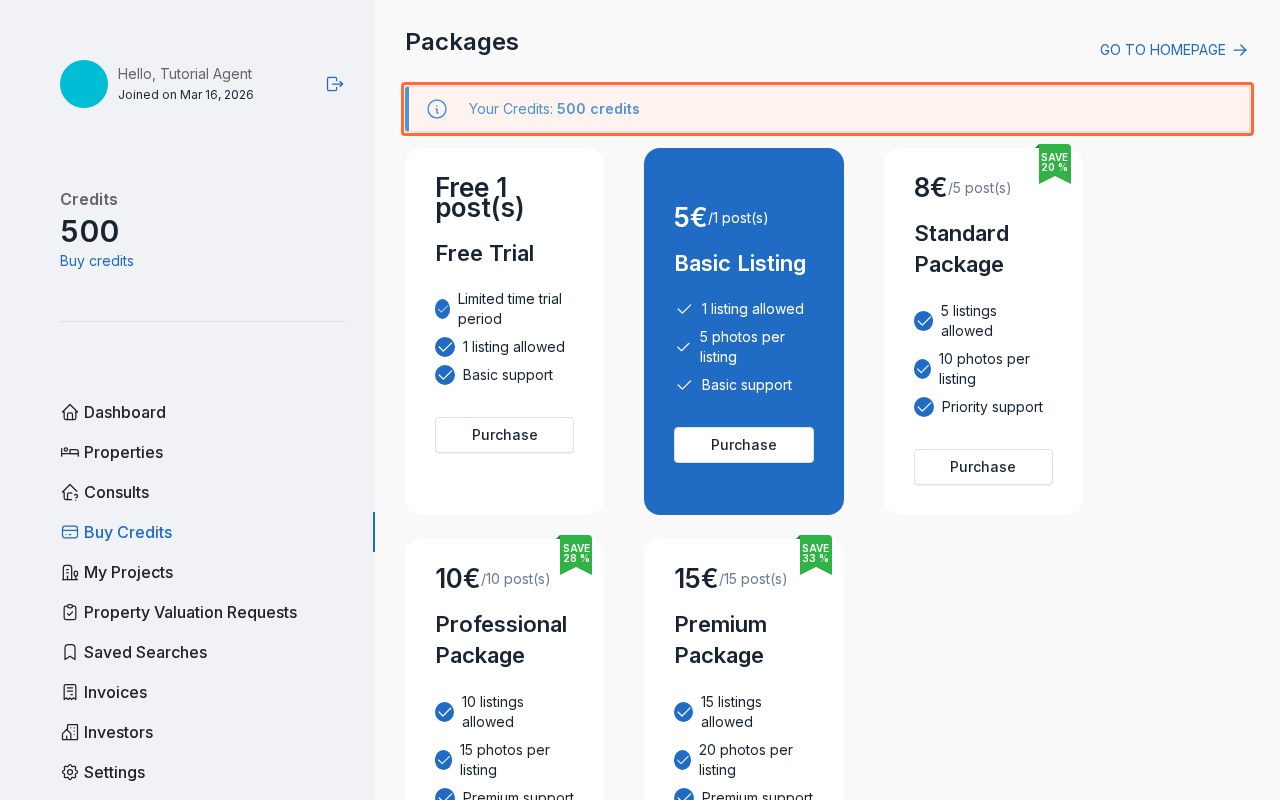Click the SAVE 20% badge on Standard Package
1280x800 pixels.
point(1054,161)
